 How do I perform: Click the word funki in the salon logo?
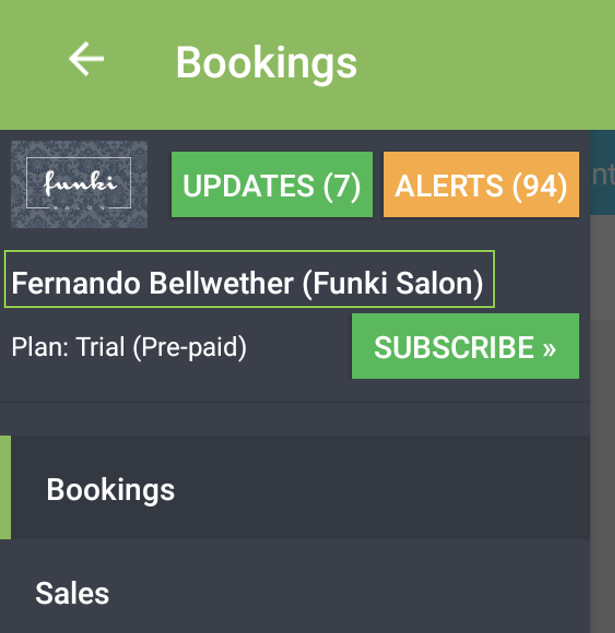pos(79,184)
